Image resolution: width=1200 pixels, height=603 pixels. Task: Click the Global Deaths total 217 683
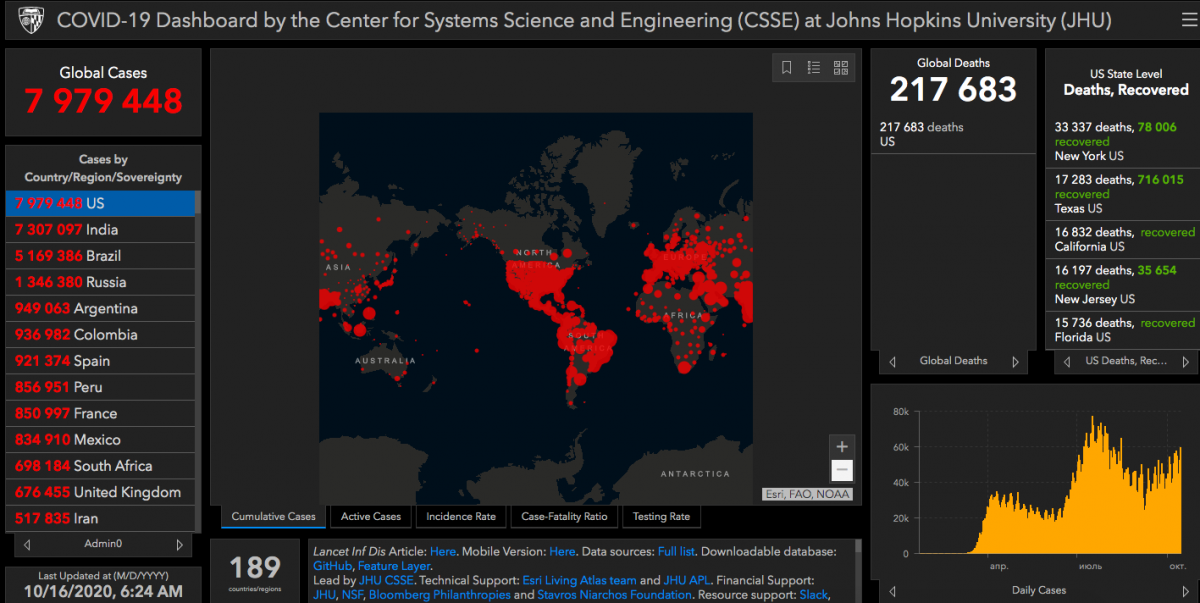click(953, 90)
